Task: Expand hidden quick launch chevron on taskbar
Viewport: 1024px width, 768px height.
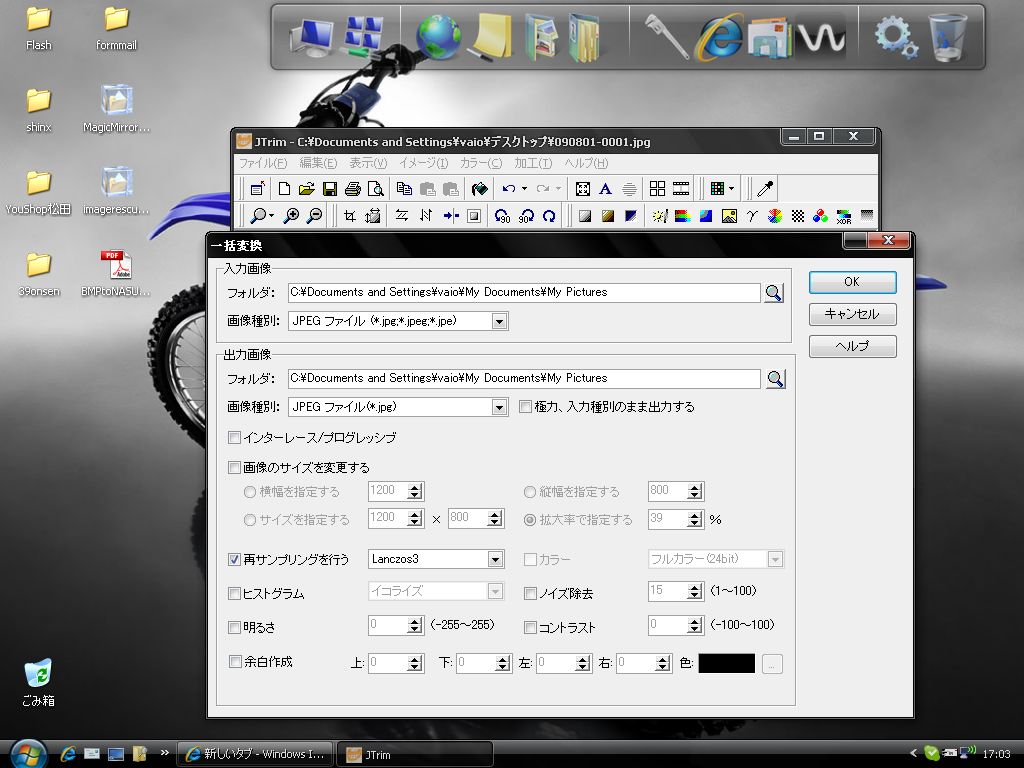Action: click(165, 752)
